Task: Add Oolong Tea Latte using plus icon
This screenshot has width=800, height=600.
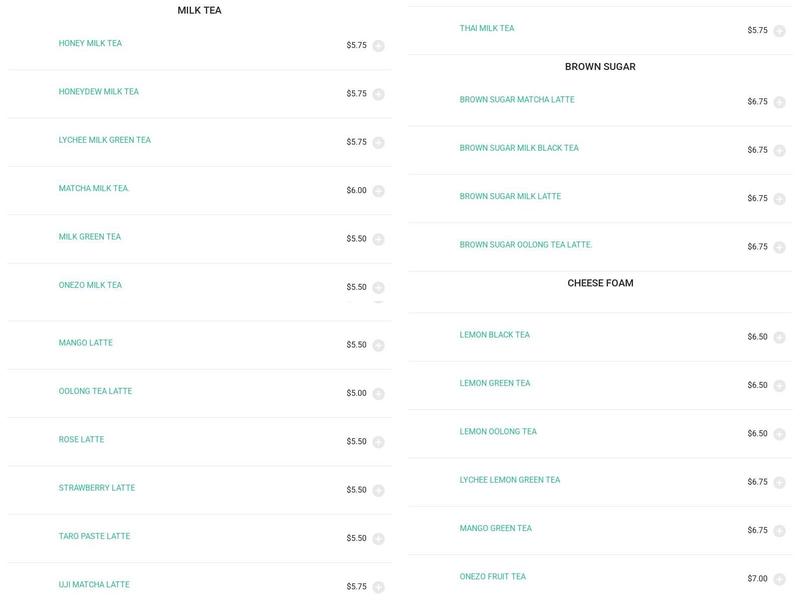Action: click(x=378, y=394)
